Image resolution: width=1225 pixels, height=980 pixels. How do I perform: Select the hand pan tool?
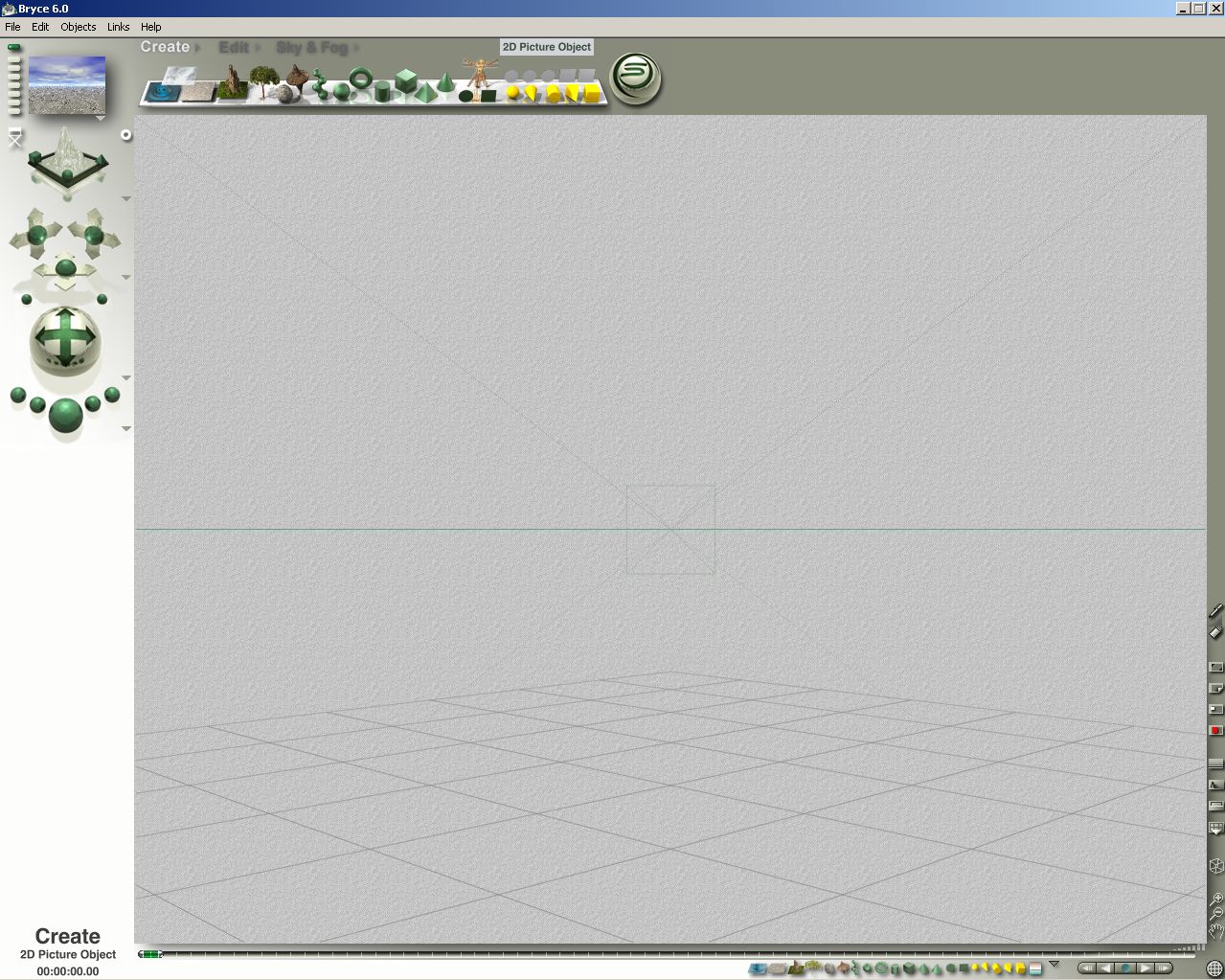click(x=1216, y=929)
